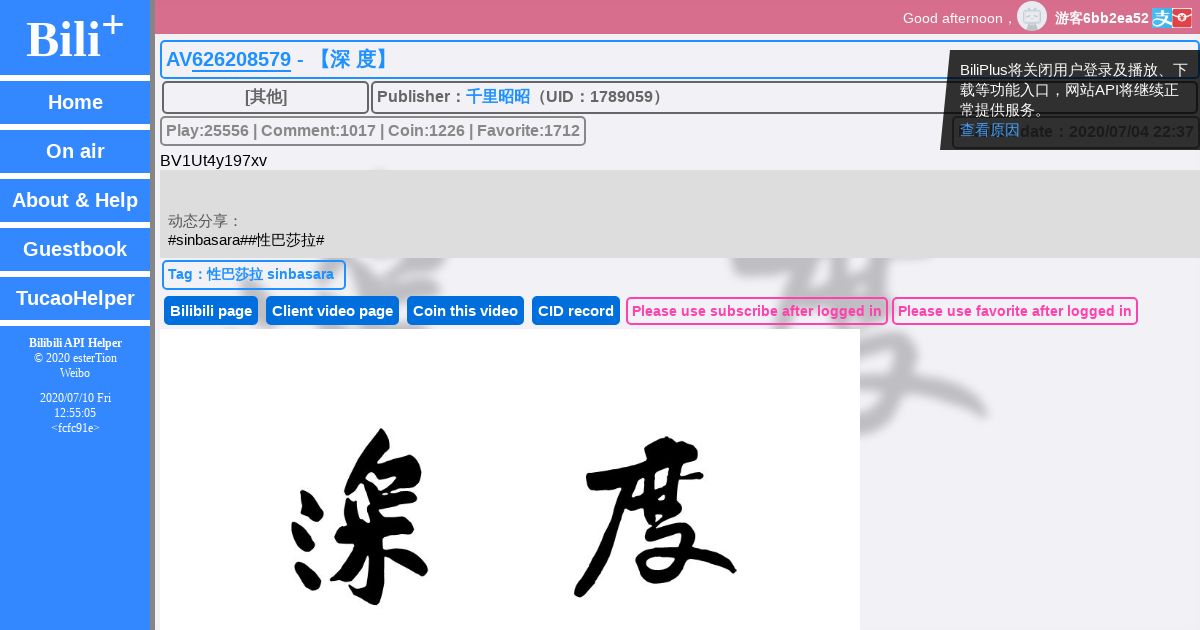Click the sinbasara tag link
This screenshot has width=1200, height=630.
click(300, 274)
